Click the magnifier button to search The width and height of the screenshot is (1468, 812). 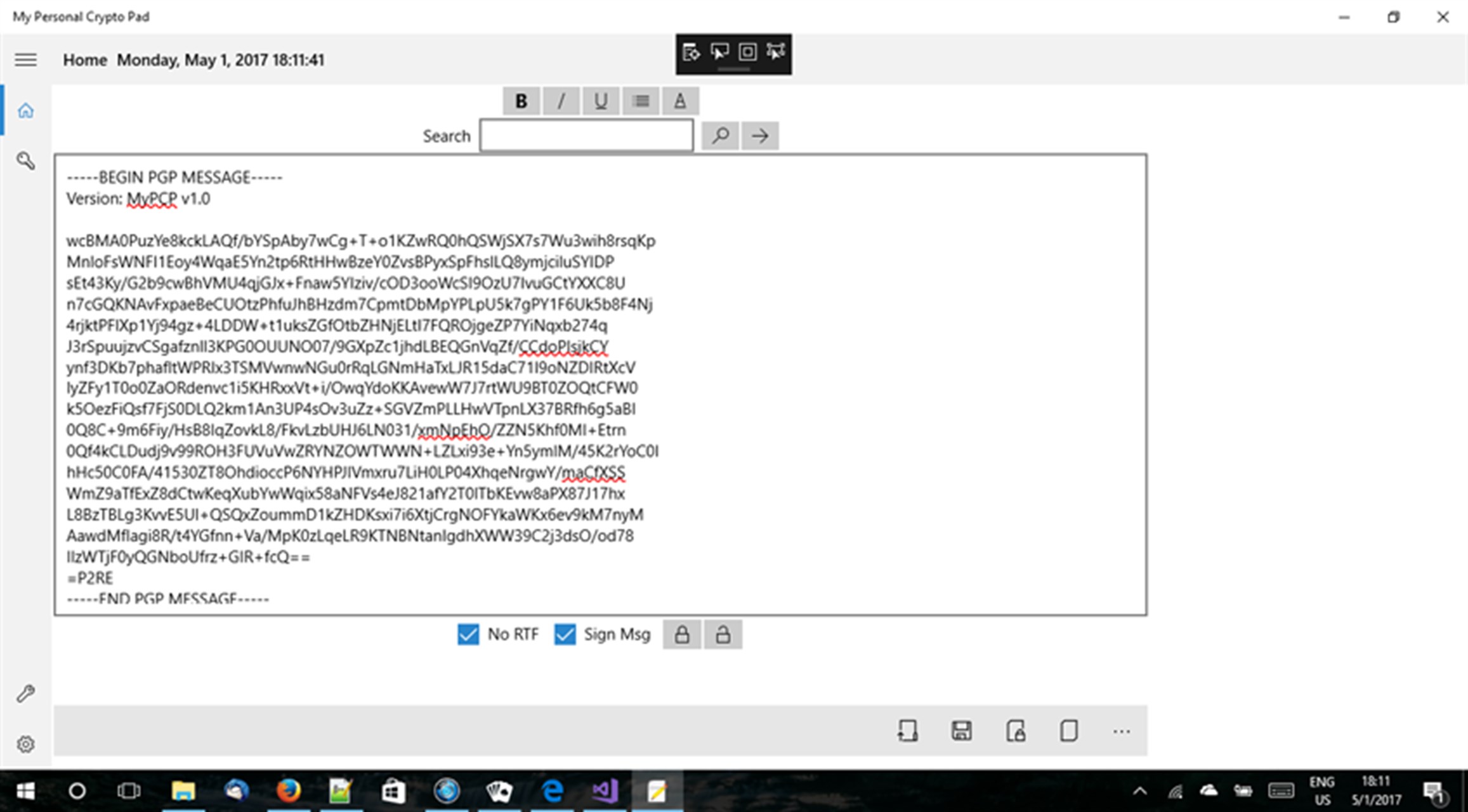pos(719,135)
